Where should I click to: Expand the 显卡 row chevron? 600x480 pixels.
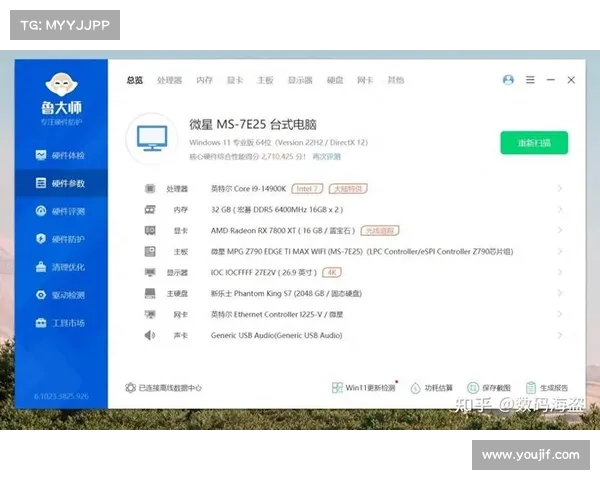(x=560, y=230)
